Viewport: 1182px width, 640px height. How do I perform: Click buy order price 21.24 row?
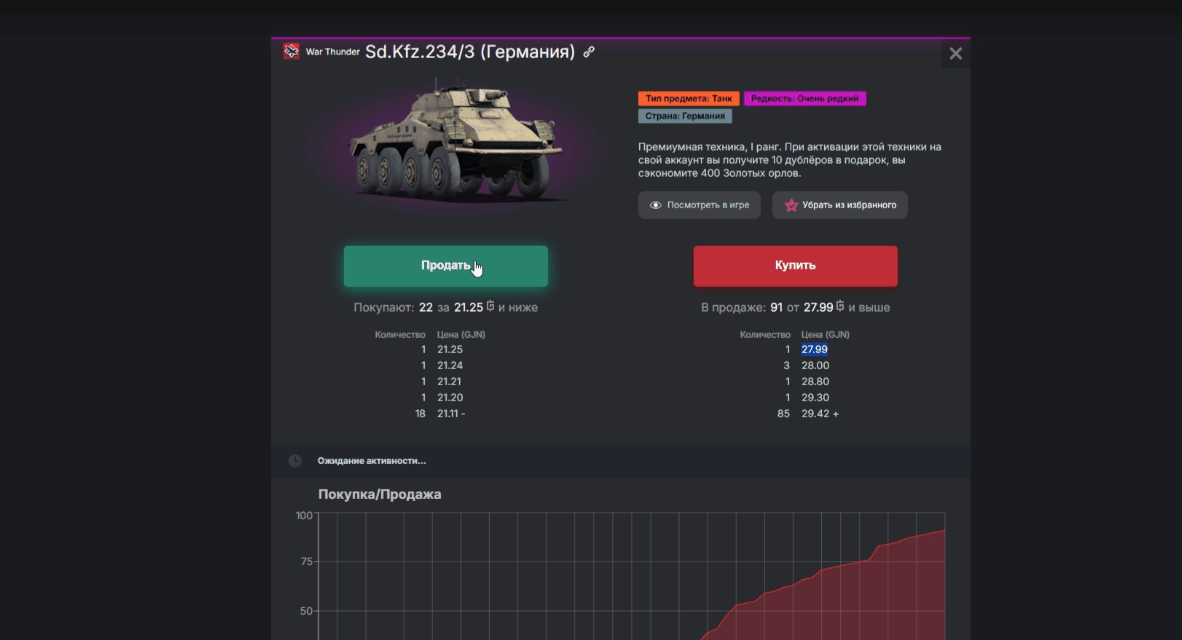442,365
